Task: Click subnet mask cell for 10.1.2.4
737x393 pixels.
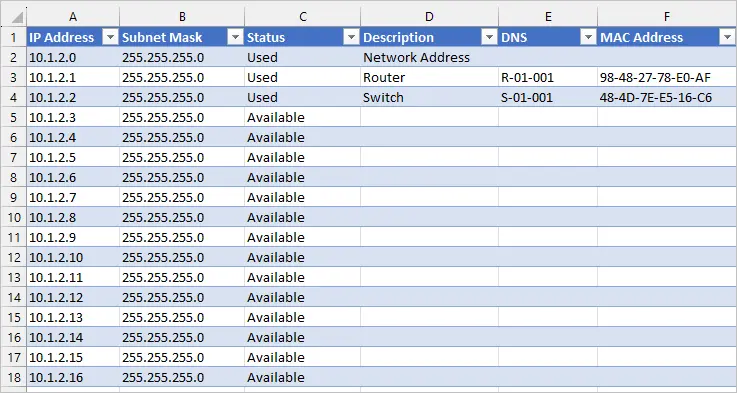Action: [x=182, y=137]
